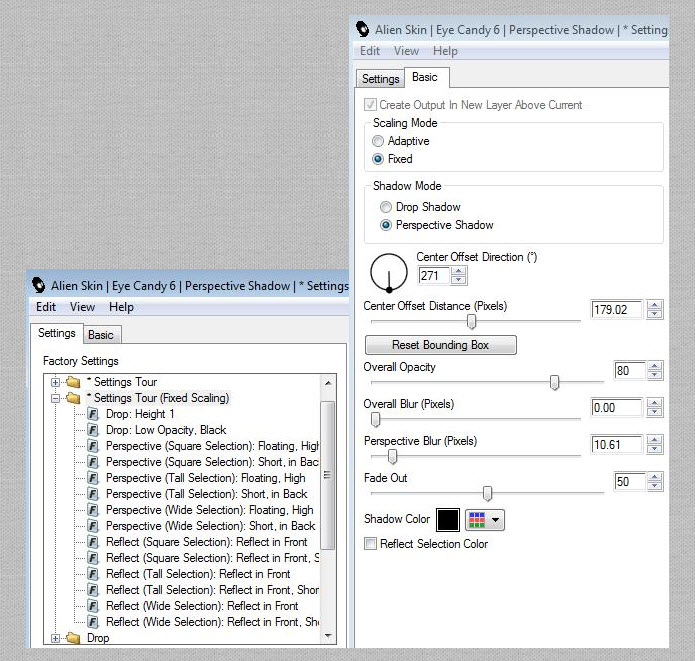Click the Factory Settings list scroll down arrow
The image size is (695, 661).
point(328,636)
